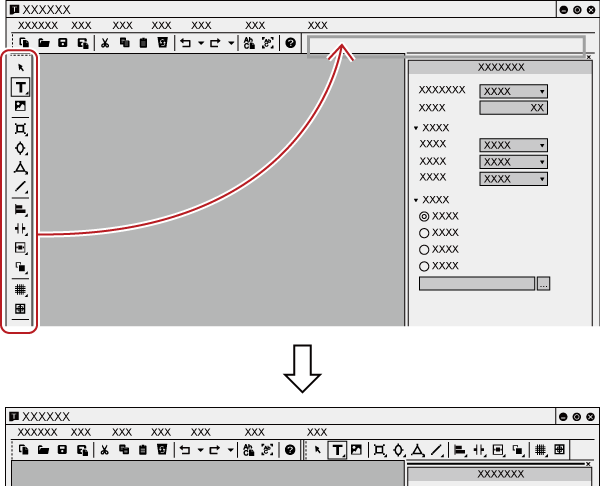Click the path field beside browse button
The height and width of the screenshot is (486, 600).
coord(477,284)
